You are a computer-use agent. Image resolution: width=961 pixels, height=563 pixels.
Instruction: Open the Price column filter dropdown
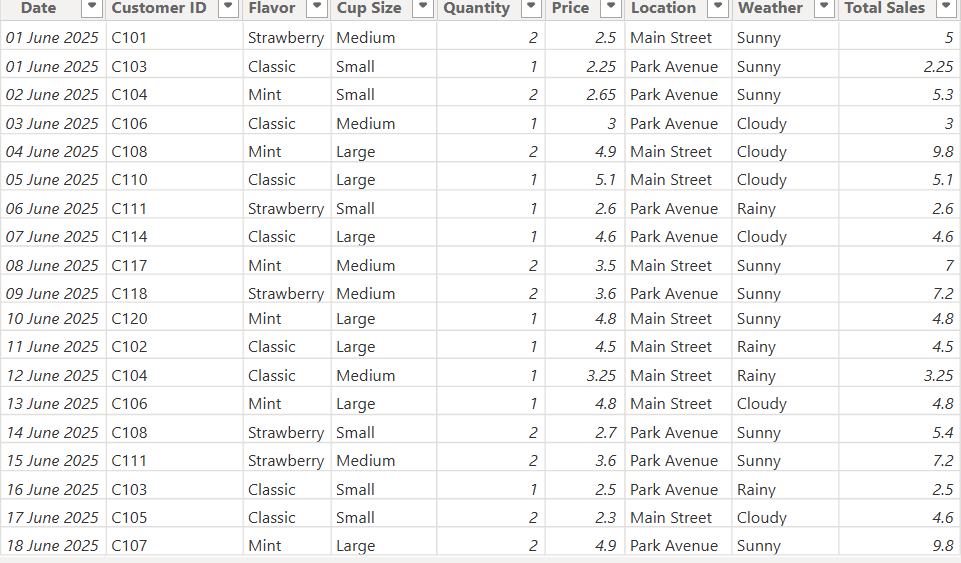pos(610,8)
